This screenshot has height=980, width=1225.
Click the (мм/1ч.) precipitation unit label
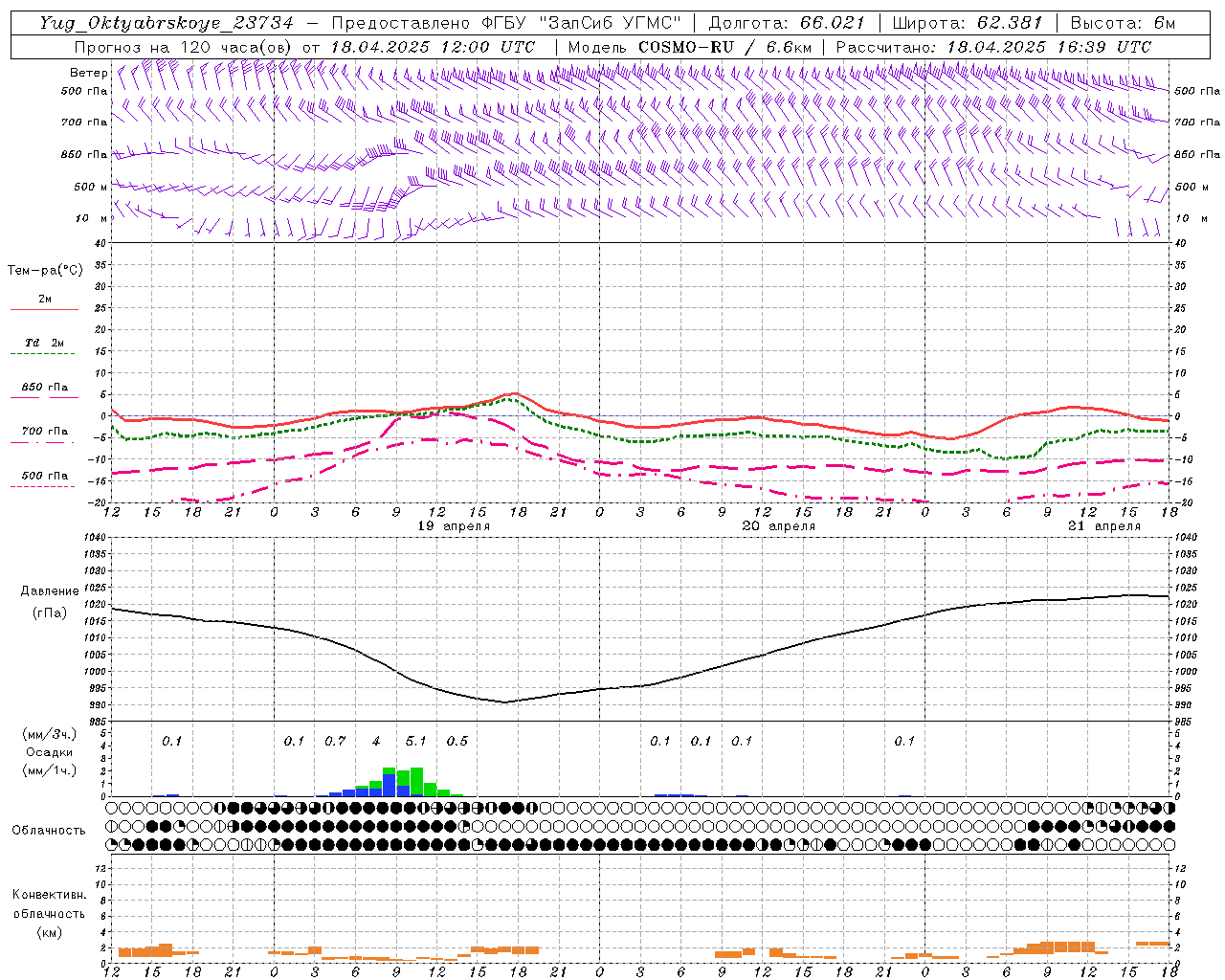[x=50, y=770]
